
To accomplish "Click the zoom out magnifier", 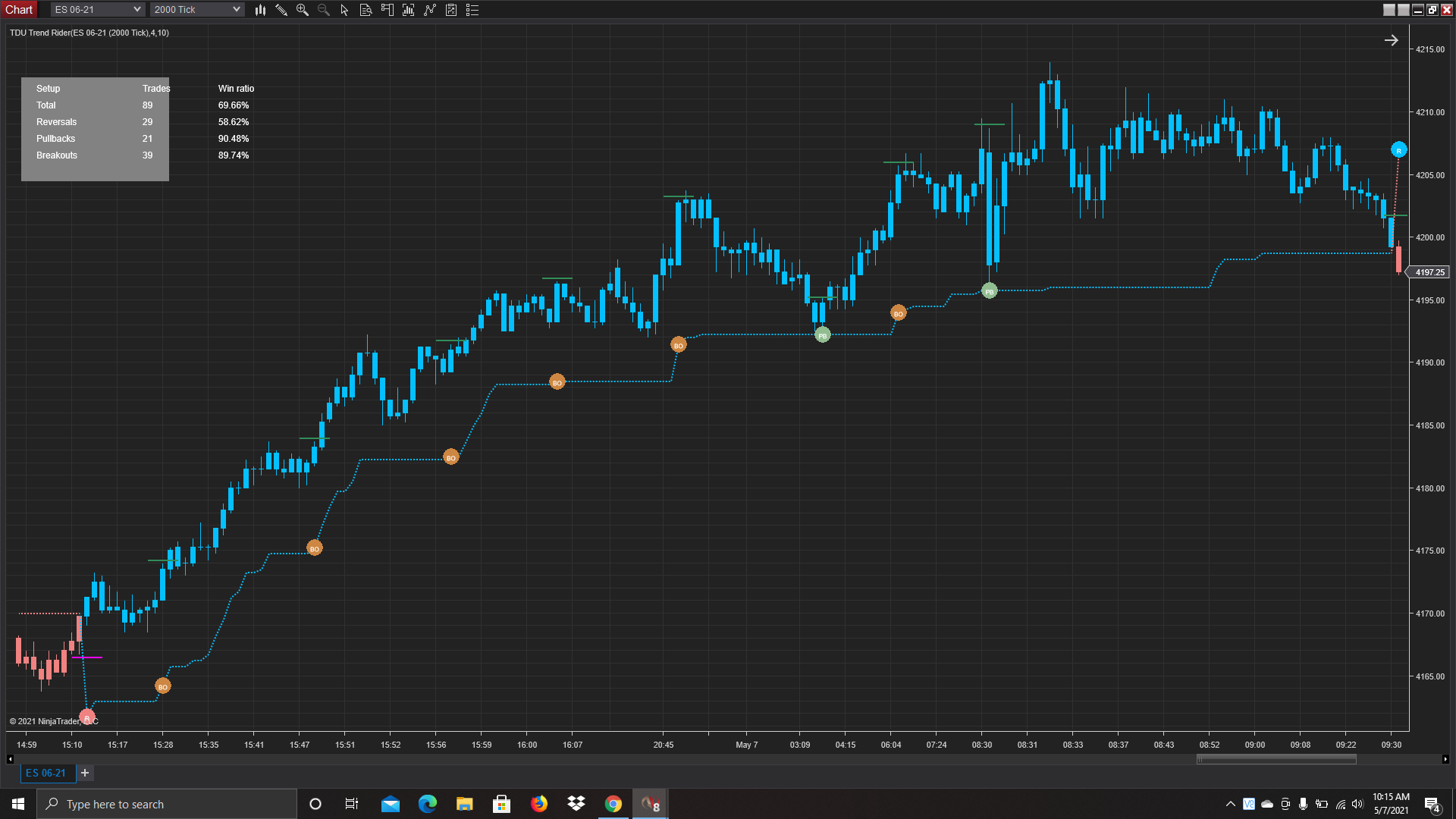I will pyautogui.click(x=323, y=10).
